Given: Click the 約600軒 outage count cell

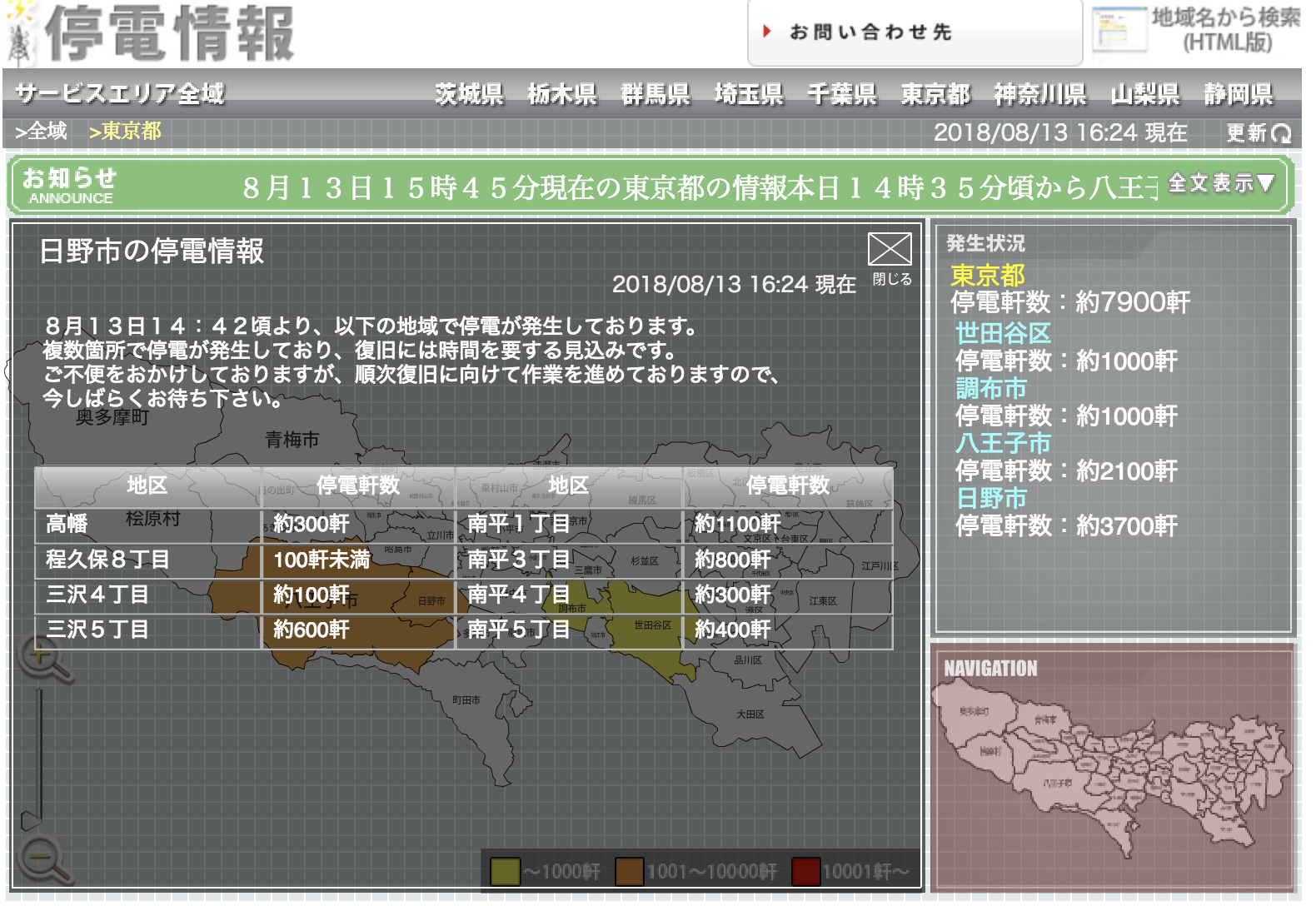Looking at the screenshot, I should click(x=359, y=630).
